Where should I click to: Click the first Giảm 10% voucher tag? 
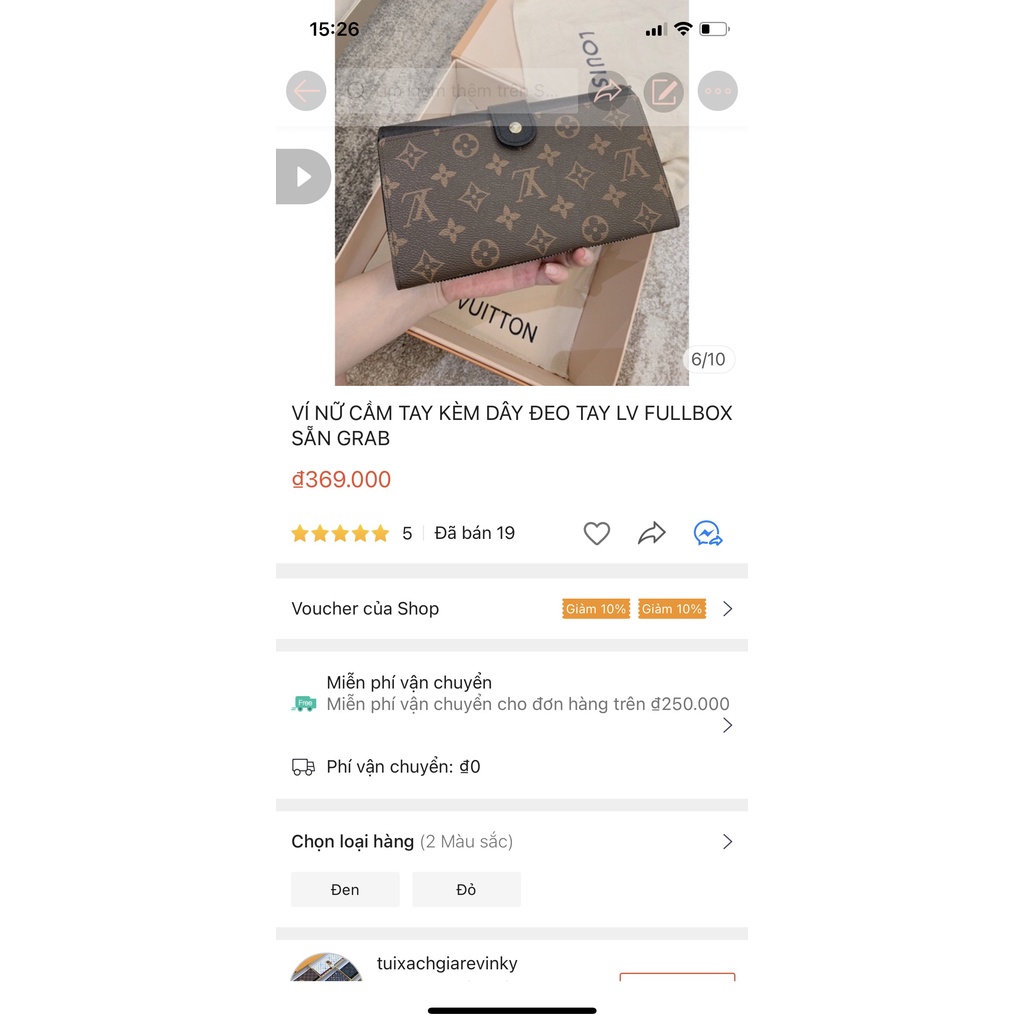pyautogui.click(x=596, y=609)
